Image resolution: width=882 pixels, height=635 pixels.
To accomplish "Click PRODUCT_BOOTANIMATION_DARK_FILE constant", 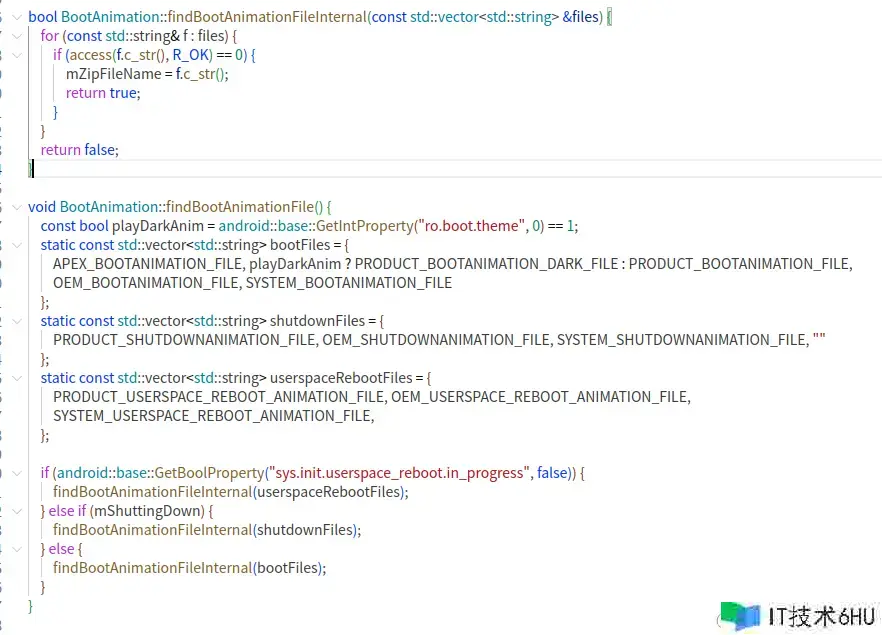I will pyautogui.click(x=487, y=264).
